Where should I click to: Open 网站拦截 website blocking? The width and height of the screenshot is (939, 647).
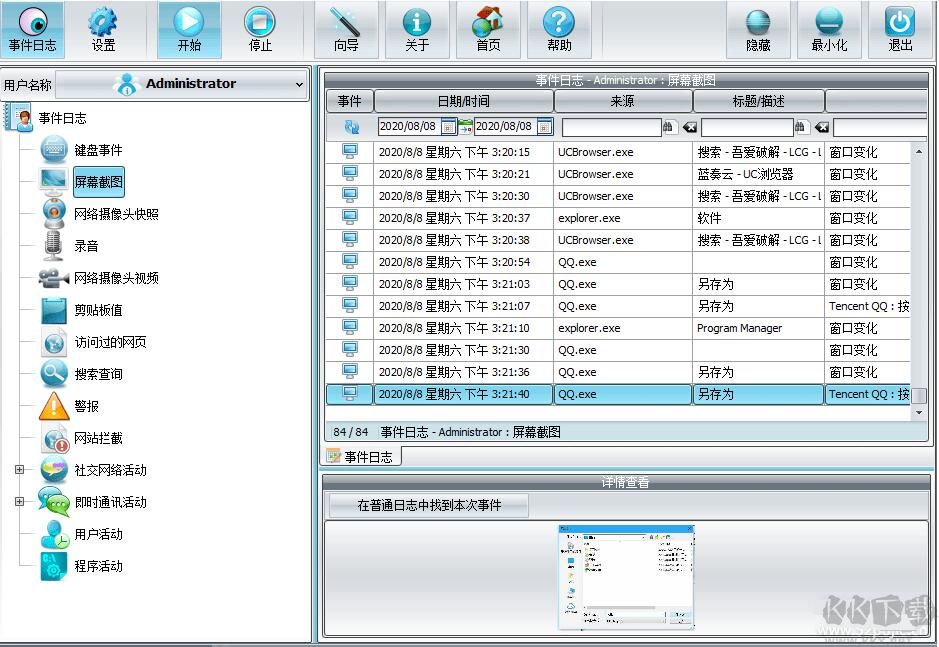[x=98, y=438]
